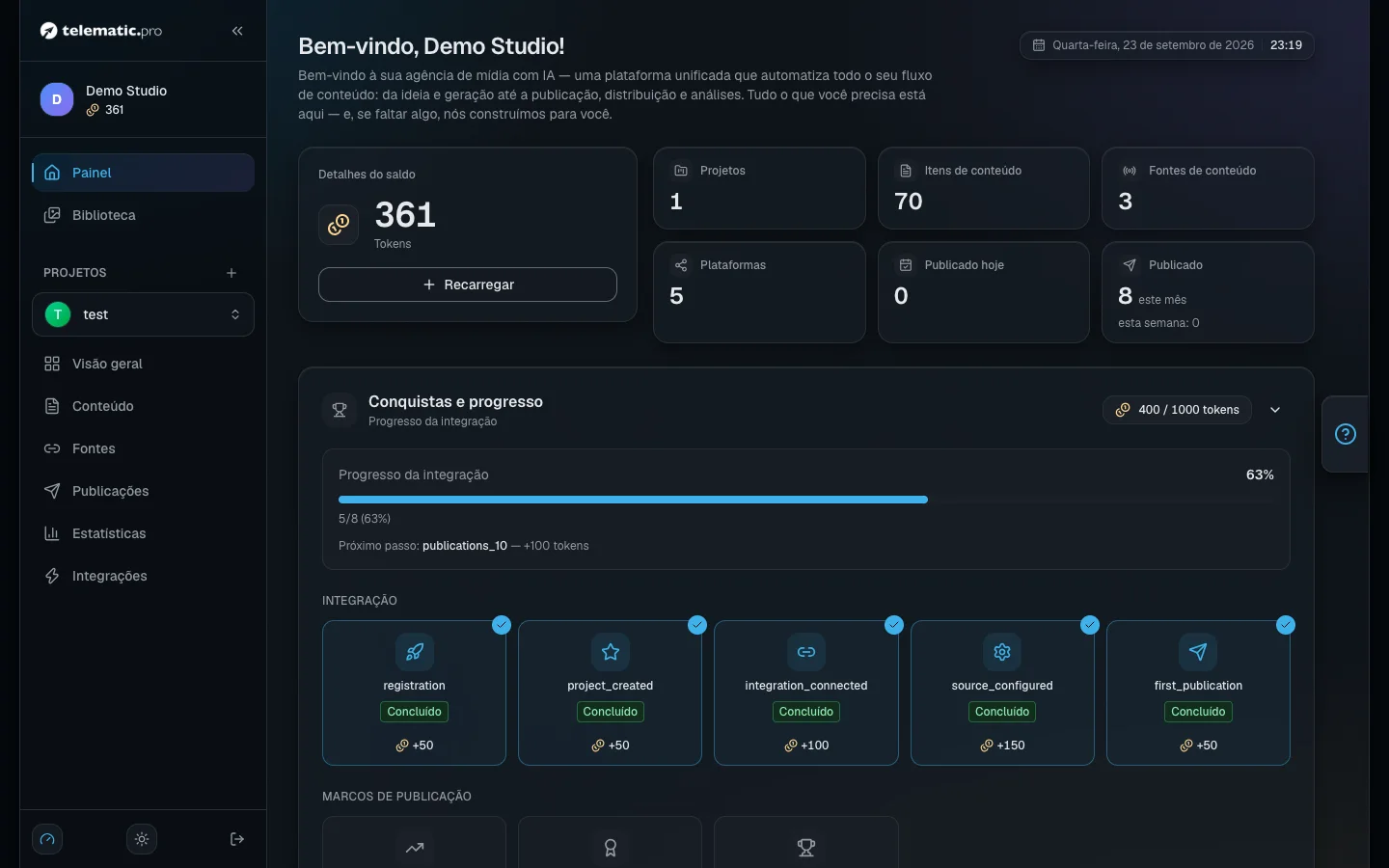The height and width of the screenshot is (868, 1389).
Task: Navigate to Conteúdo
Action: (143, 406)
